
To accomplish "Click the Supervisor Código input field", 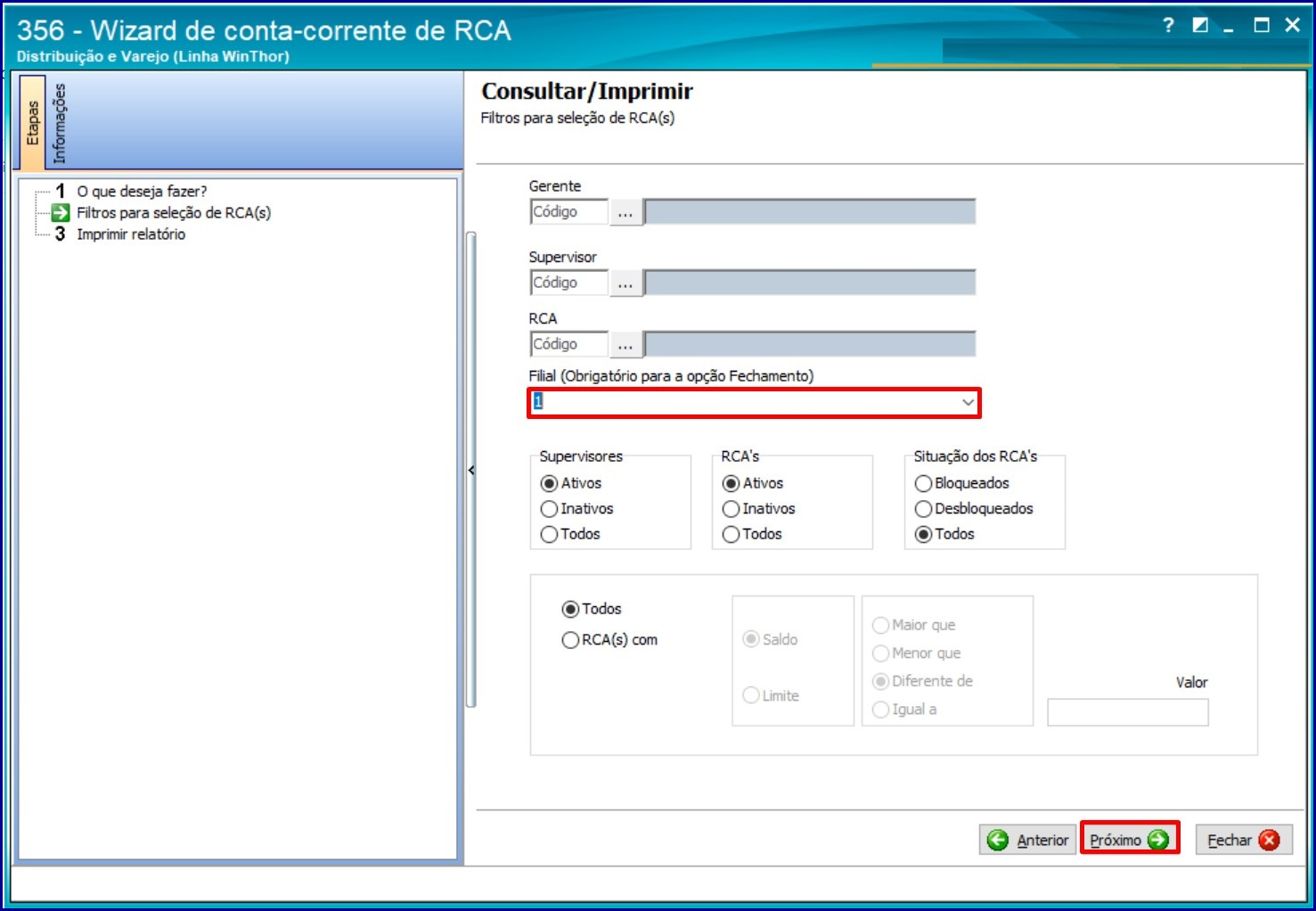I will [568, 283].
